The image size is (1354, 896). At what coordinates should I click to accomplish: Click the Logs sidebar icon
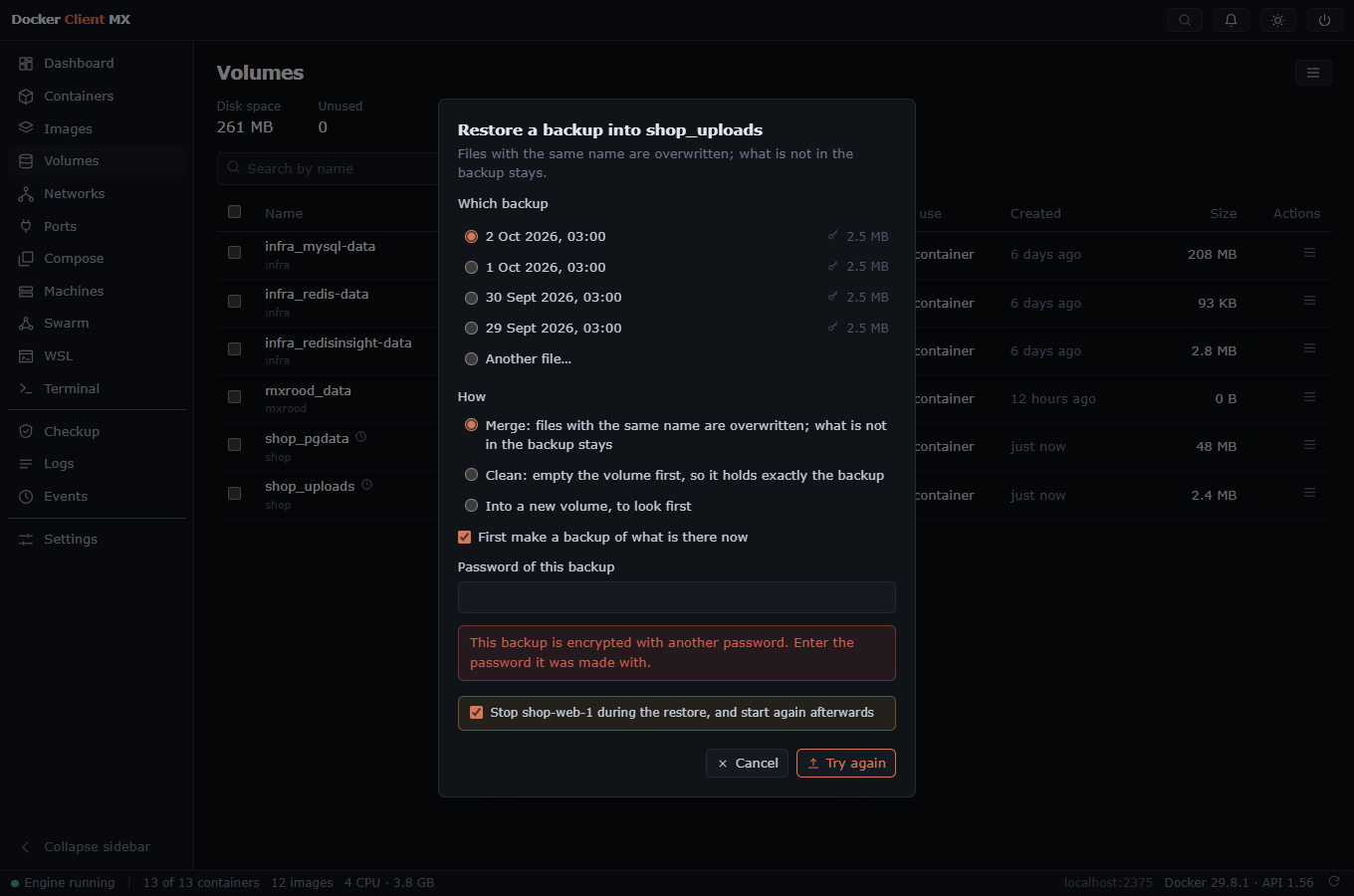tap(26, 464)
